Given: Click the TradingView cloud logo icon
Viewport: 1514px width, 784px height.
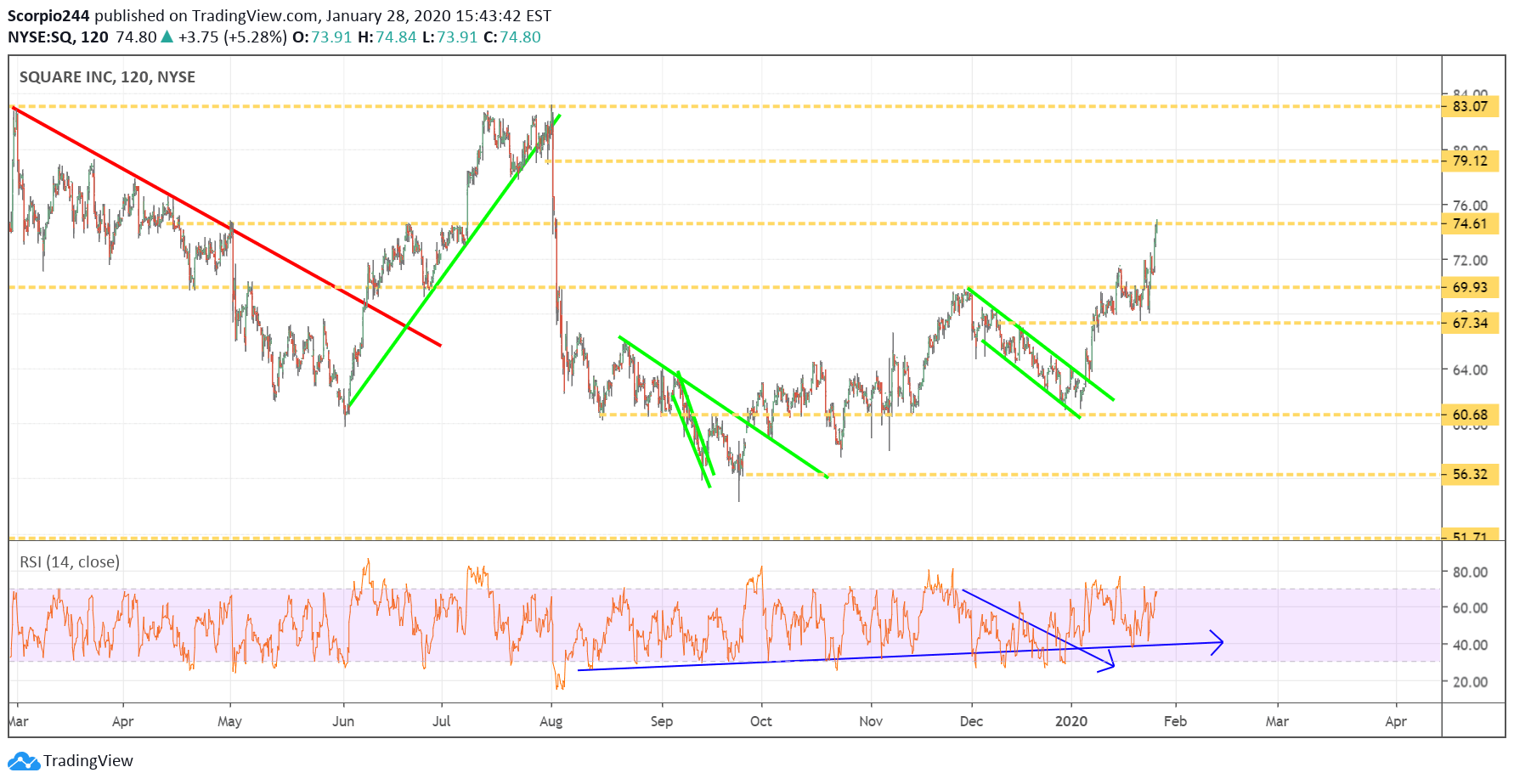Looking at the screenshot, I should coord(24,761).
